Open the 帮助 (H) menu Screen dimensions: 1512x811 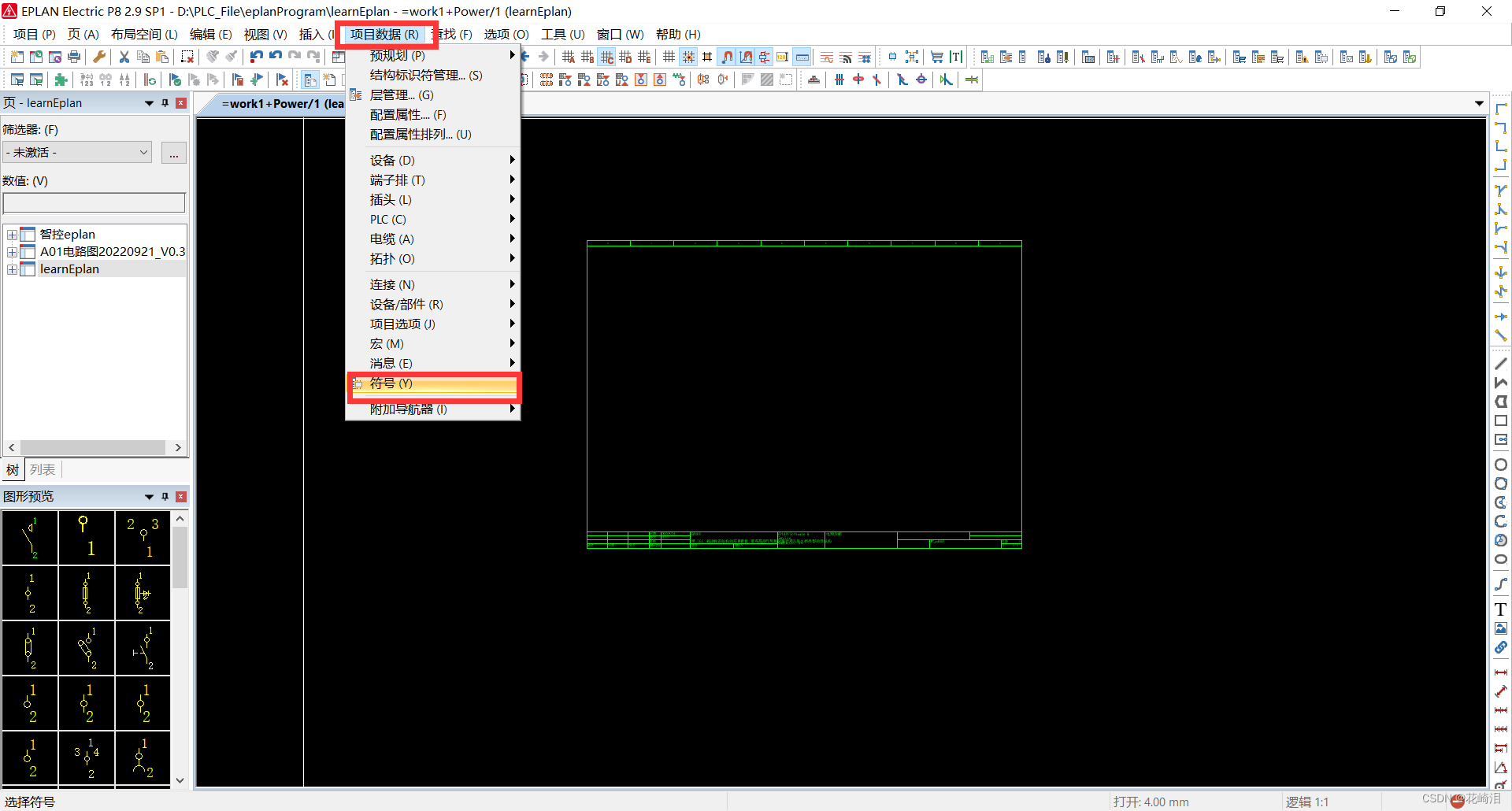[x=678, y=34]
